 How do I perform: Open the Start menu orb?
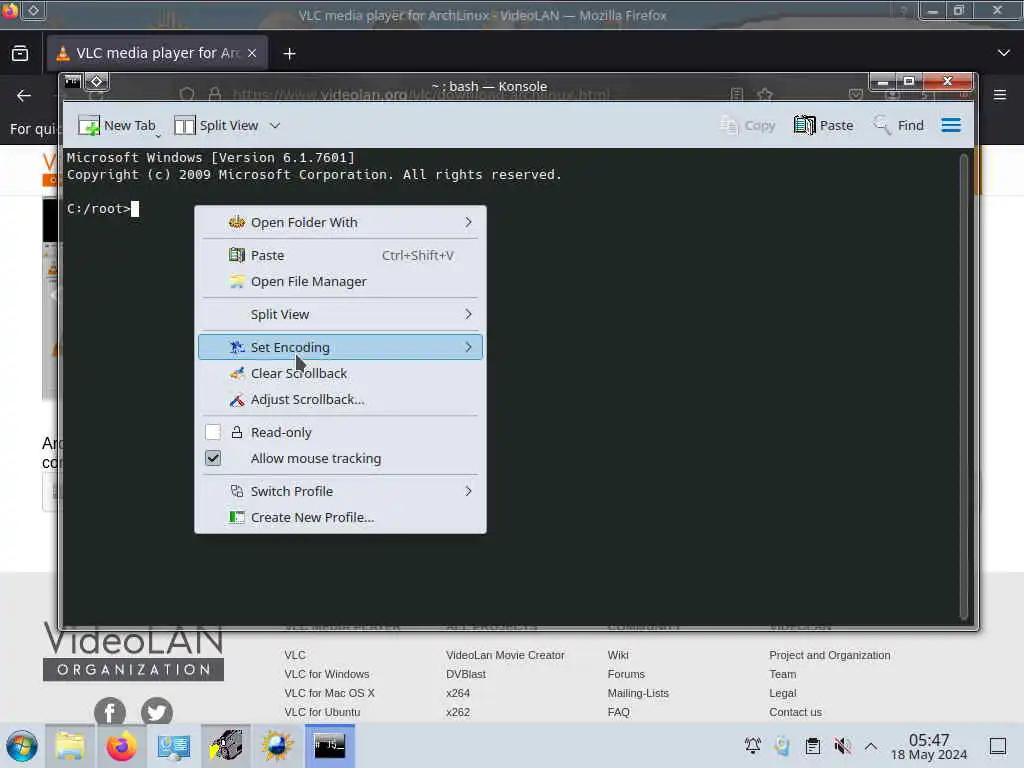point(22,746)
